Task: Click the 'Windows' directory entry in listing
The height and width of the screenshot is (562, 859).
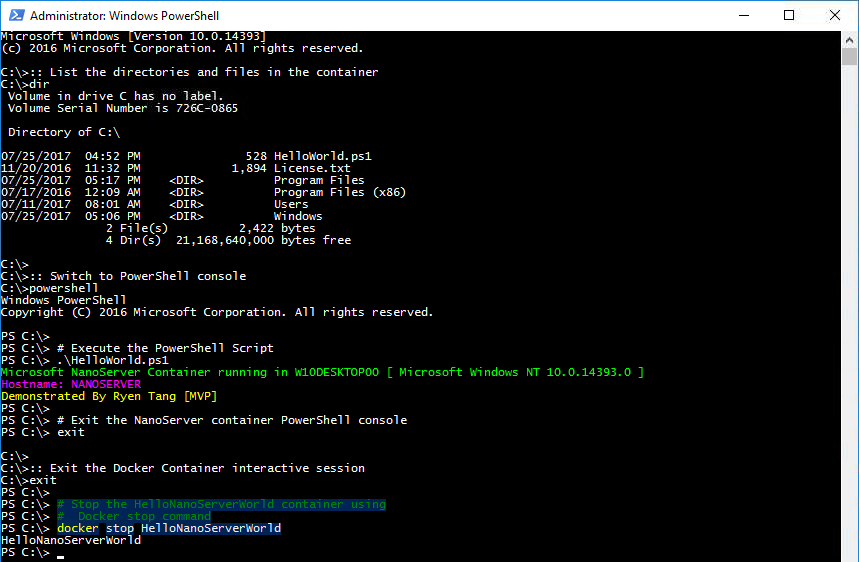Action: click(298, 216)
